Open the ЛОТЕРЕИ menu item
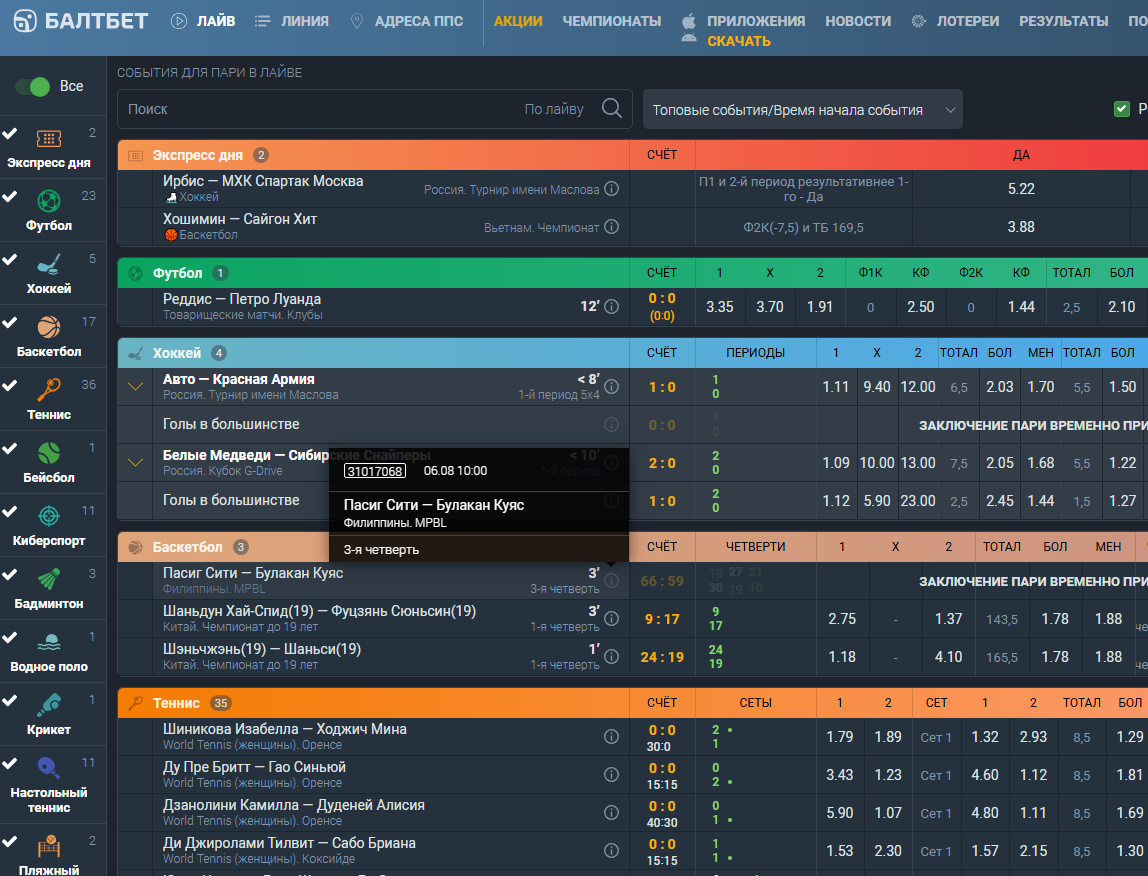This screenshot has height=876, width=1148. [x=955, y=21]
